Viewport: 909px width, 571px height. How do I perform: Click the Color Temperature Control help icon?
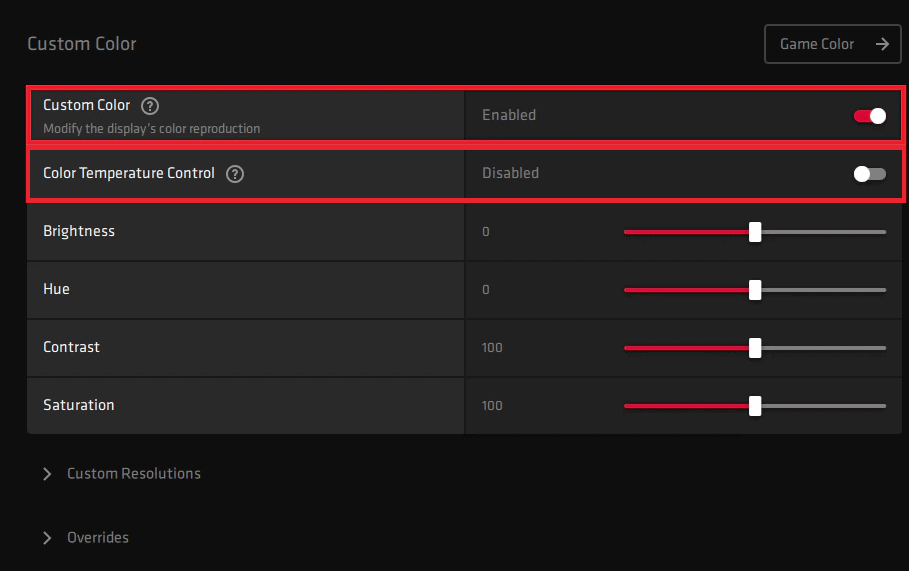click(x=235, y=174)
